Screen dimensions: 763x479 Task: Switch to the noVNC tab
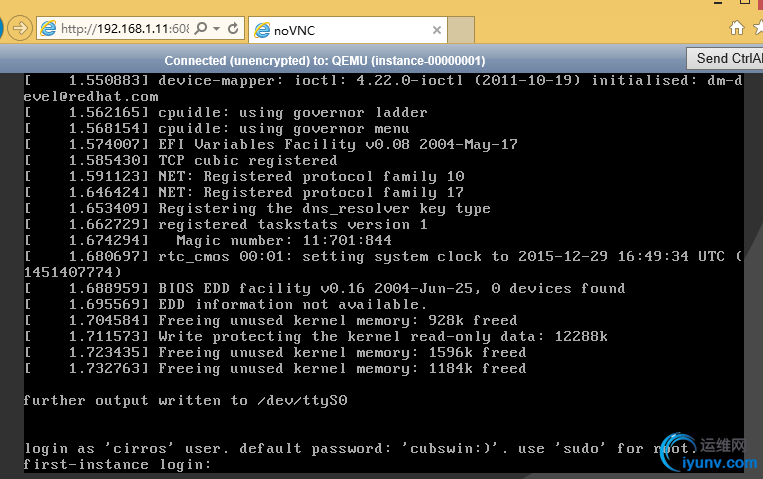[320, 30]
